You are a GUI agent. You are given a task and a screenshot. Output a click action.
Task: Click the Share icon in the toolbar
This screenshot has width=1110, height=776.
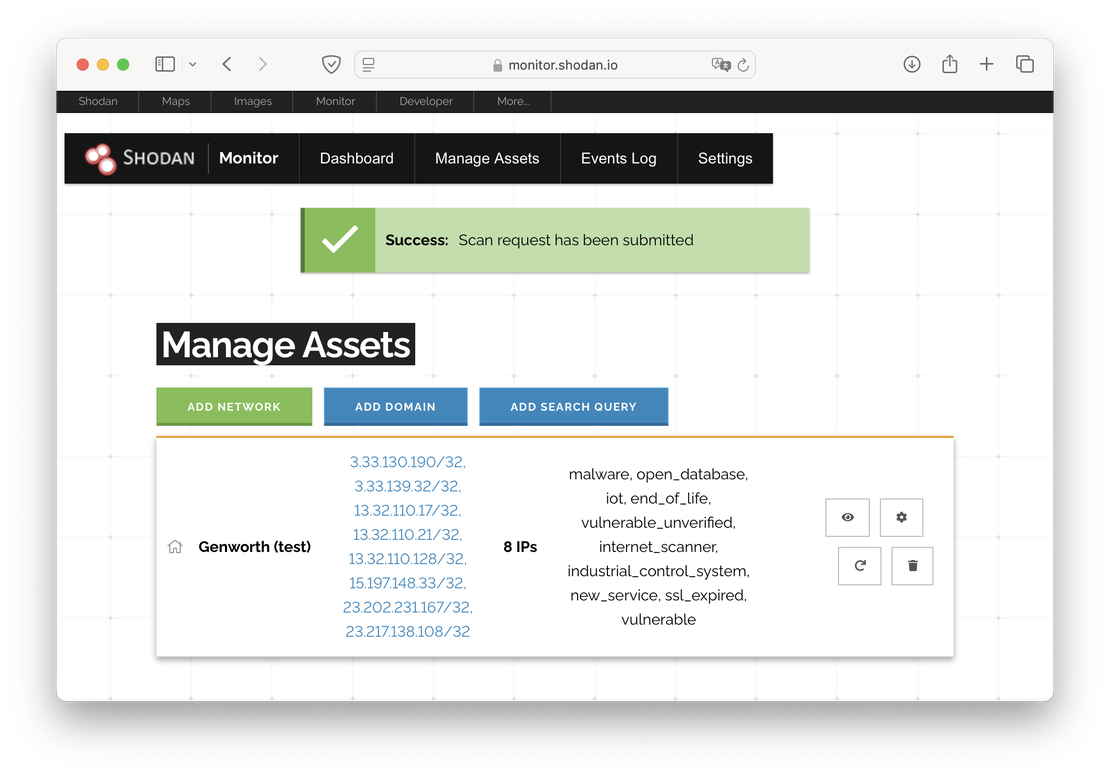949,63
